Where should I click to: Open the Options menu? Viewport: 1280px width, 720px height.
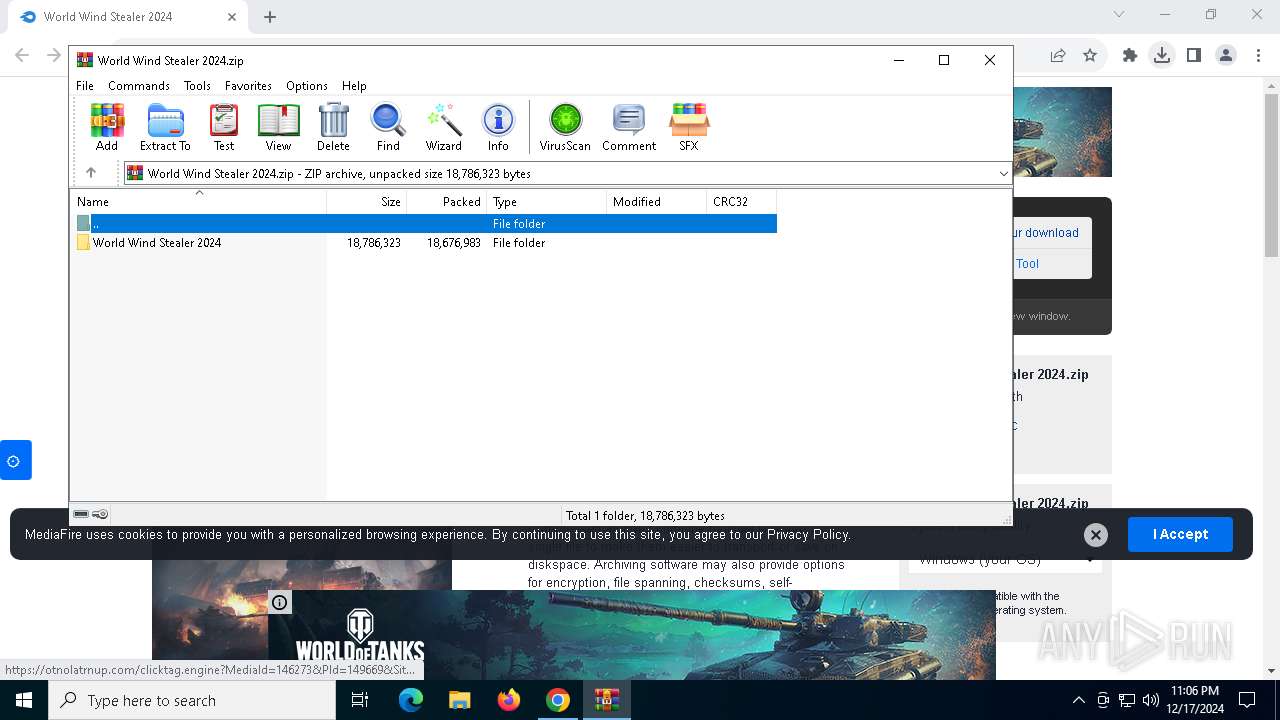tap(307, 86)
